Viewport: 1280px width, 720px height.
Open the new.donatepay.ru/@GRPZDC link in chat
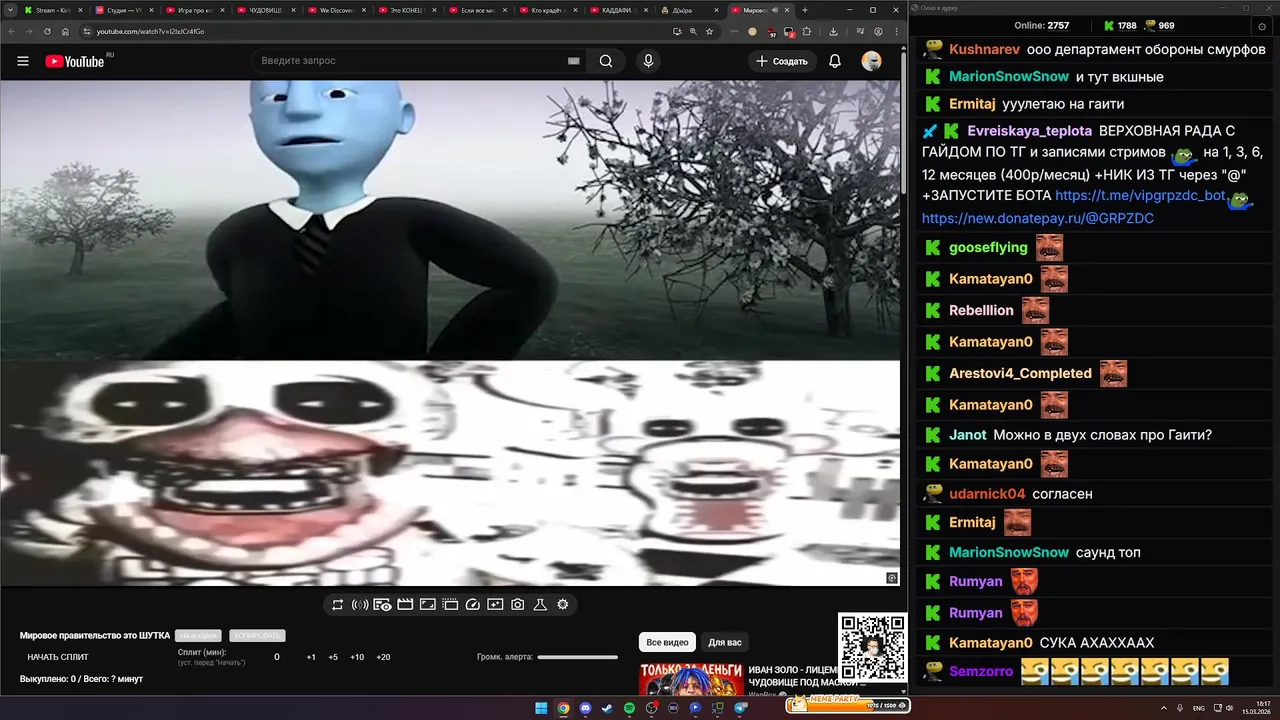click(1038, 218)
